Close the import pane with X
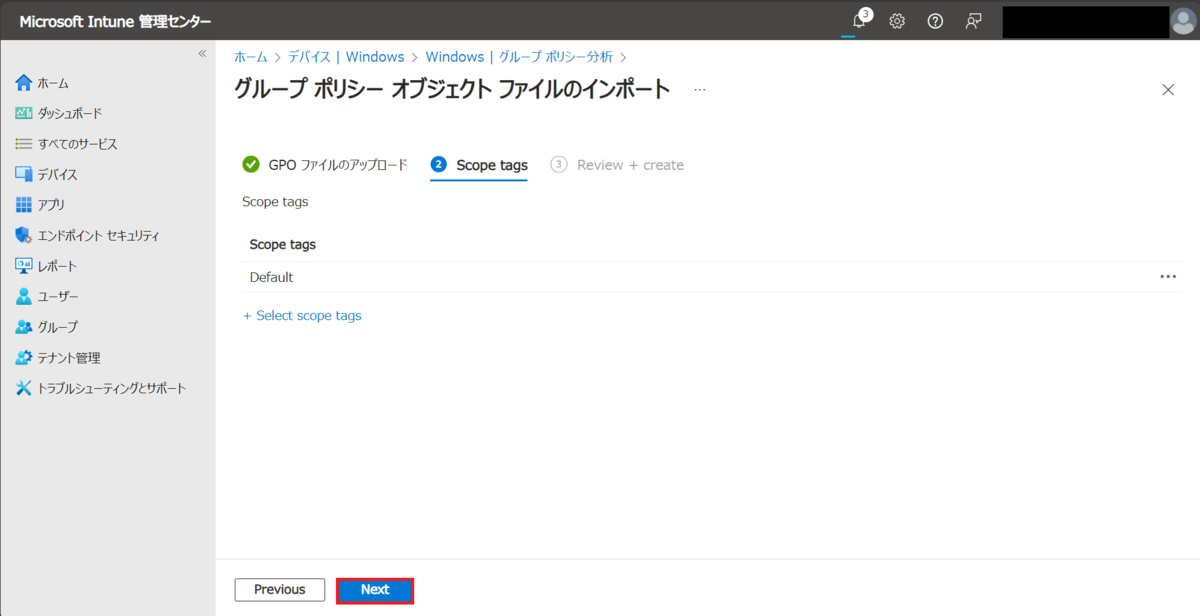1200x616 pixels. pos(1168,90)
